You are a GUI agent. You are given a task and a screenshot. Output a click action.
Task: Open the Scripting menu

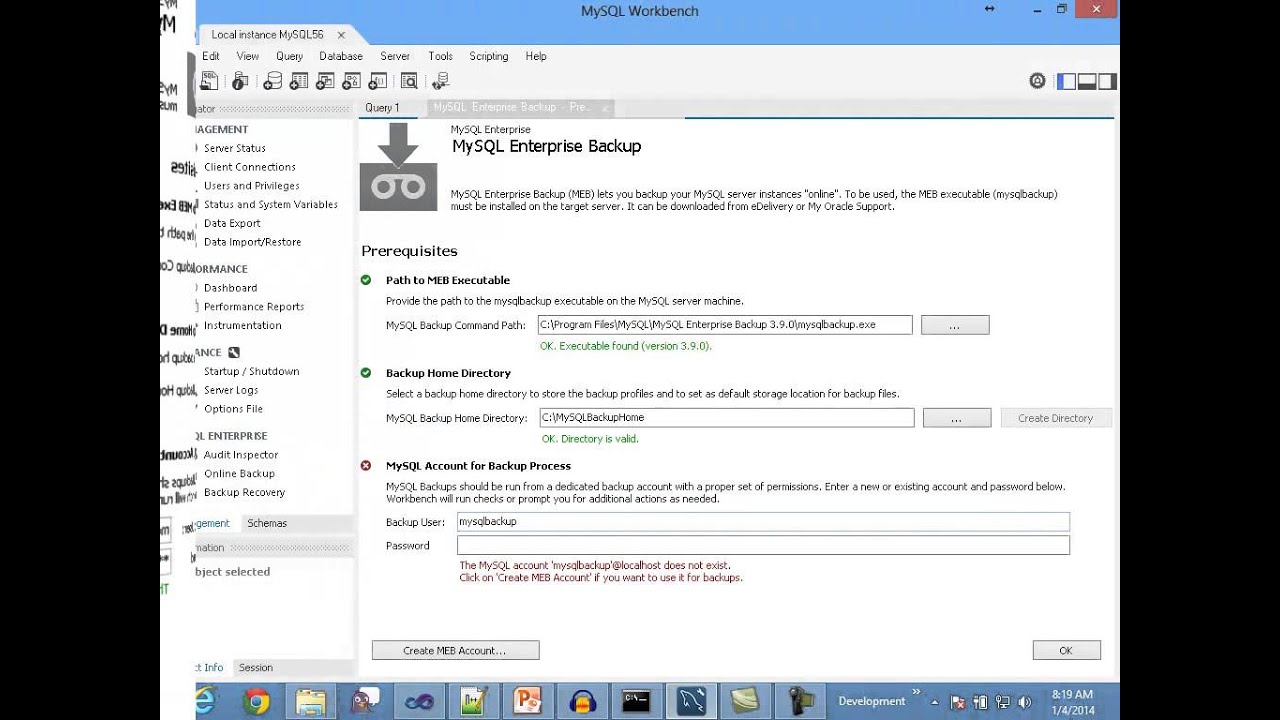[489, 56]
